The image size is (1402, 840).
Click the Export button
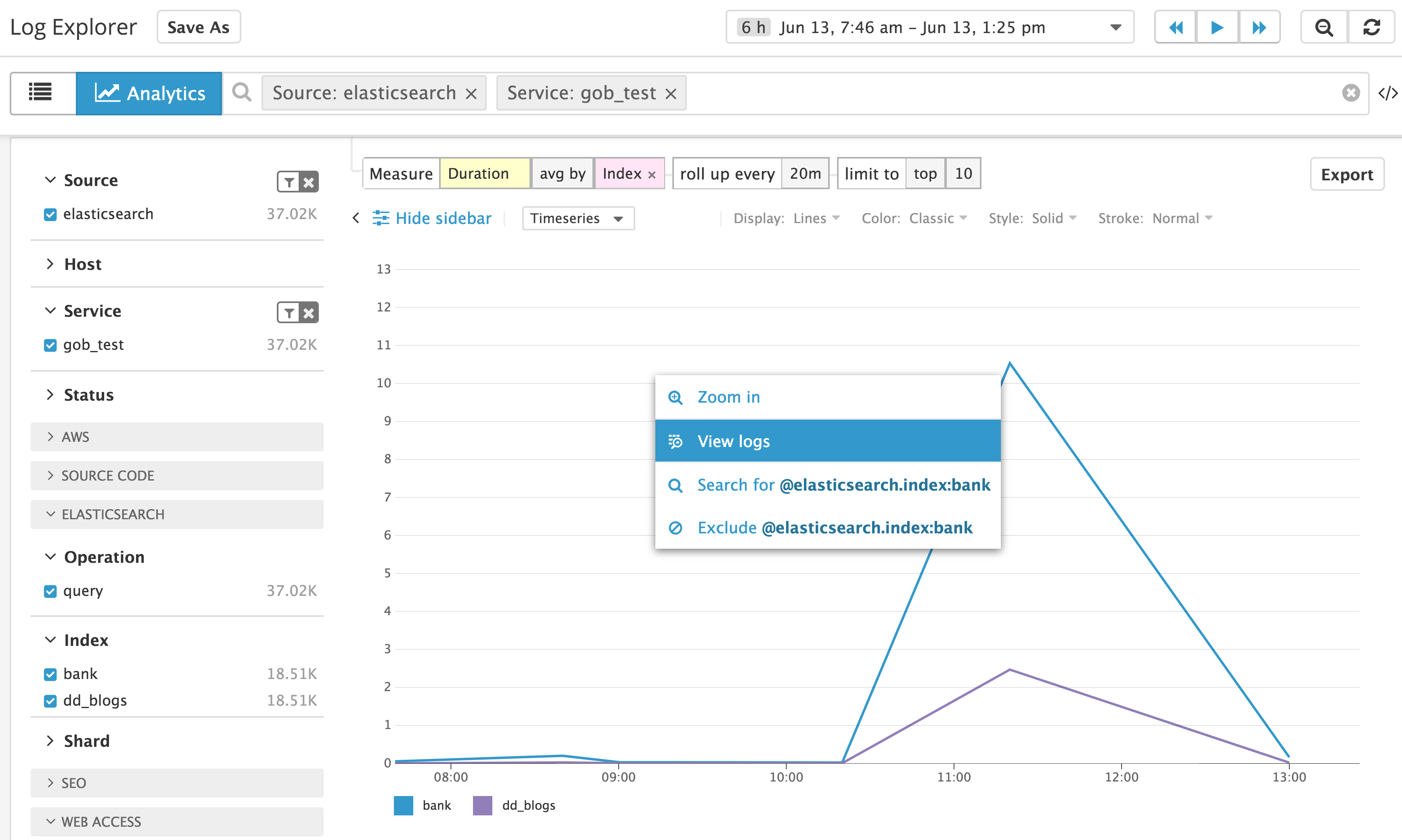click(1347, 174)
